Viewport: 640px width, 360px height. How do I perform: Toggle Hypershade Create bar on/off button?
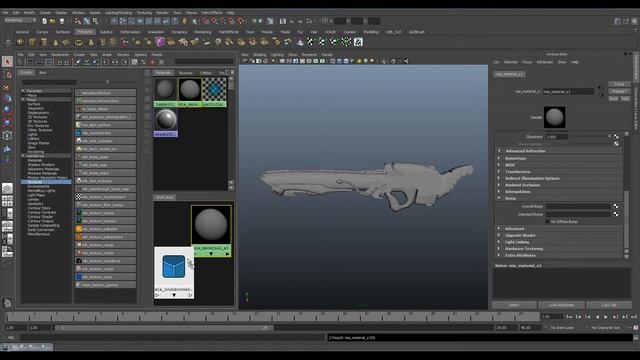pos(21,62)
